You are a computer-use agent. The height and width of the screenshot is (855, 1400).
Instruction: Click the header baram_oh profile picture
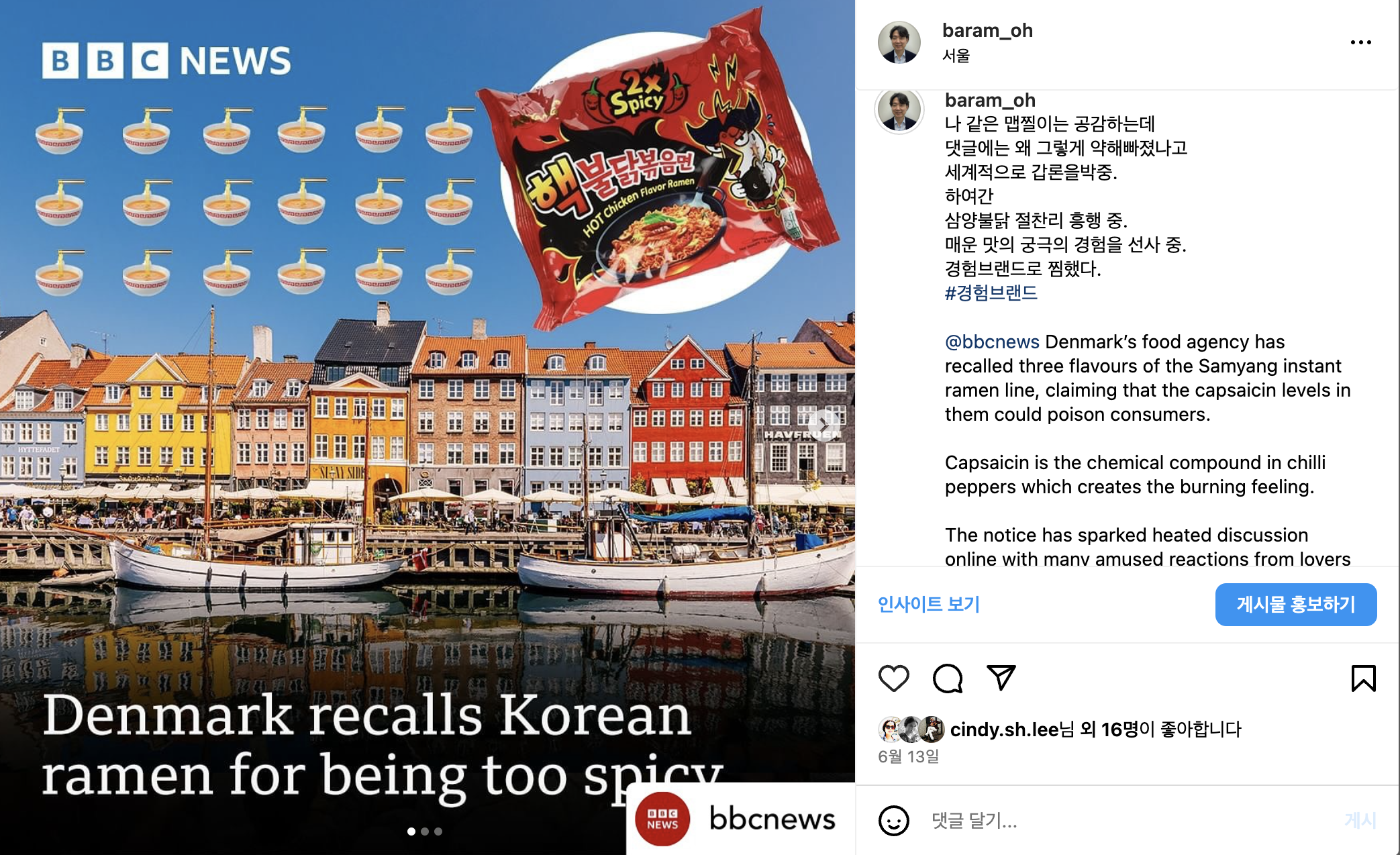[899, 42]
